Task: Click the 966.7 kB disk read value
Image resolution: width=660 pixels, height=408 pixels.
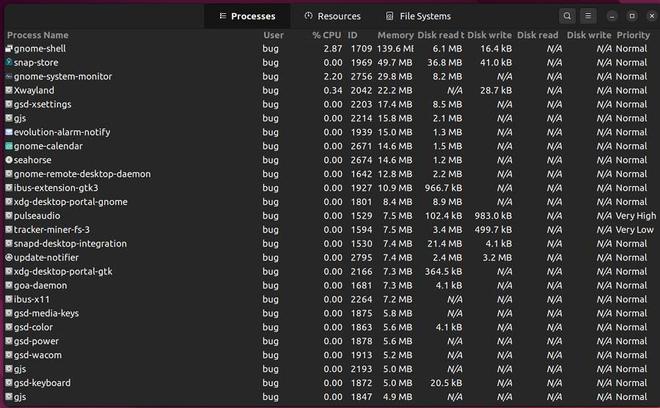Action: (x=444, y=187)
